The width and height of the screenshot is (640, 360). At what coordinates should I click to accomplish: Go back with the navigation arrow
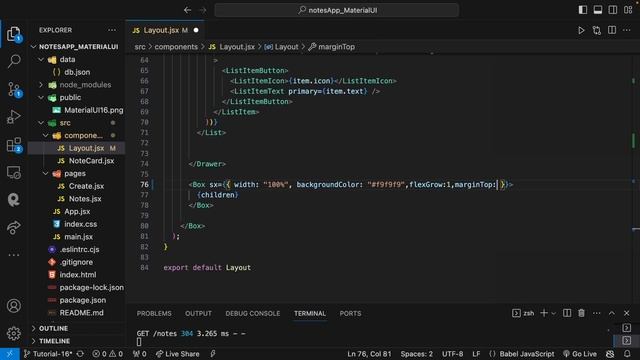[x=187, y=10]
